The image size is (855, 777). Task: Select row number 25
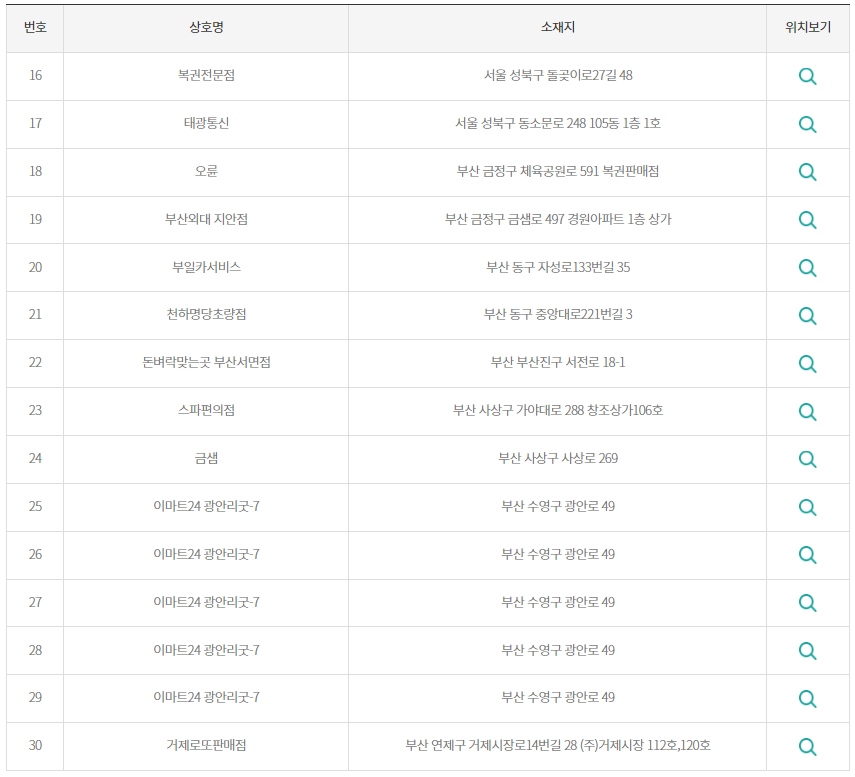(35, 507)
